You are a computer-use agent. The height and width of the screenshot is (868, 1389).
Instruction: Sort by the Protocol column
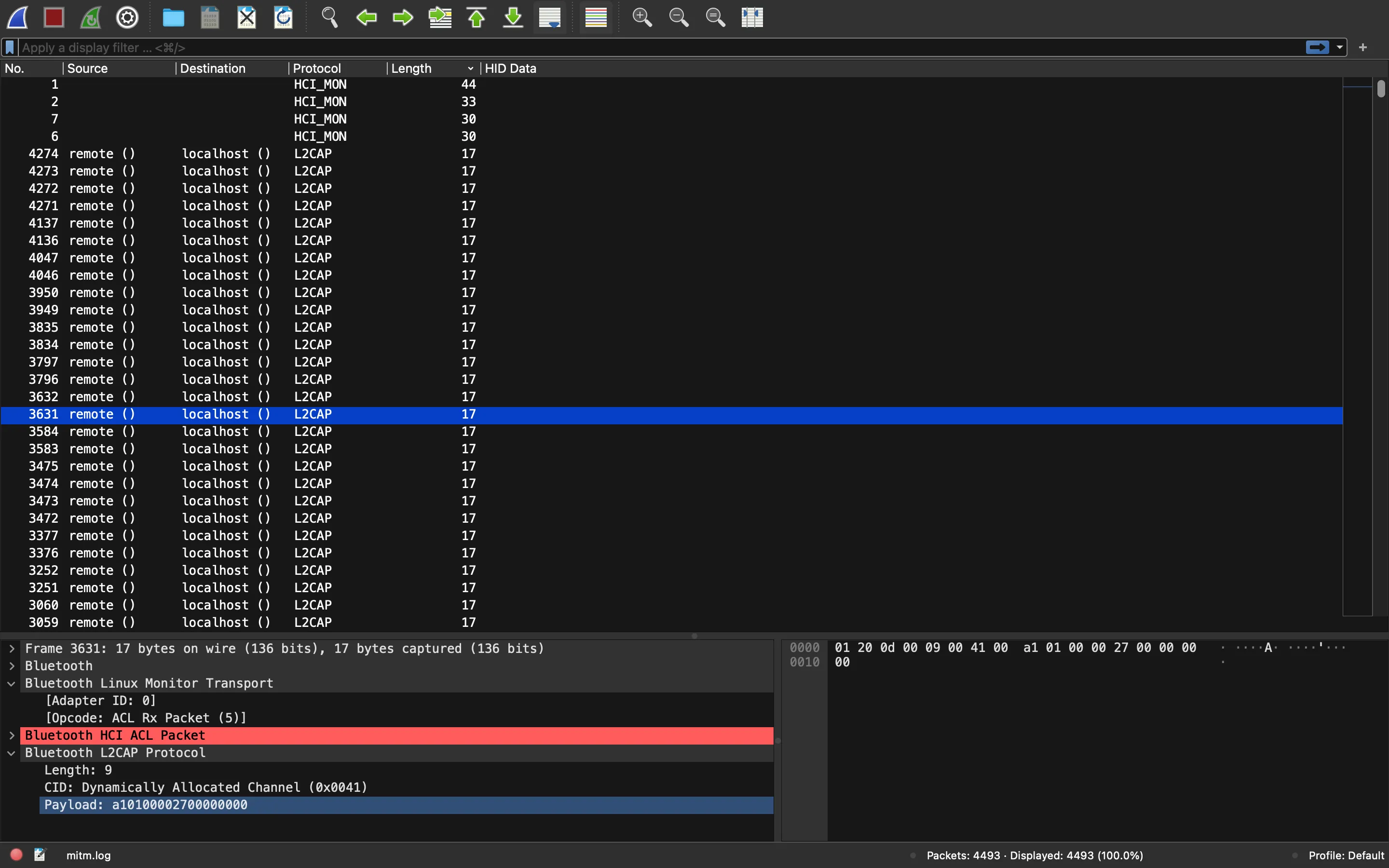point(338,68)
